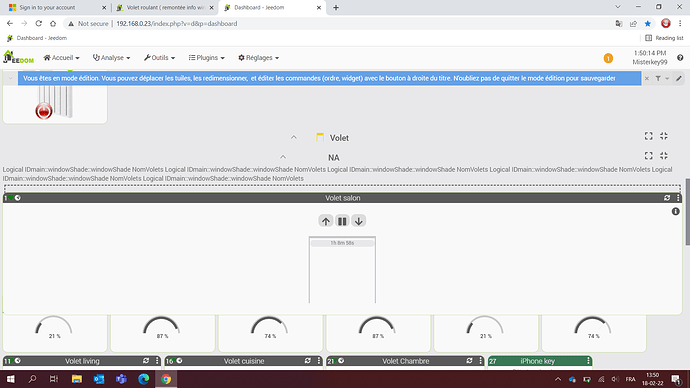
Task: Click the orange notification badge
Action: pos(608,58)
